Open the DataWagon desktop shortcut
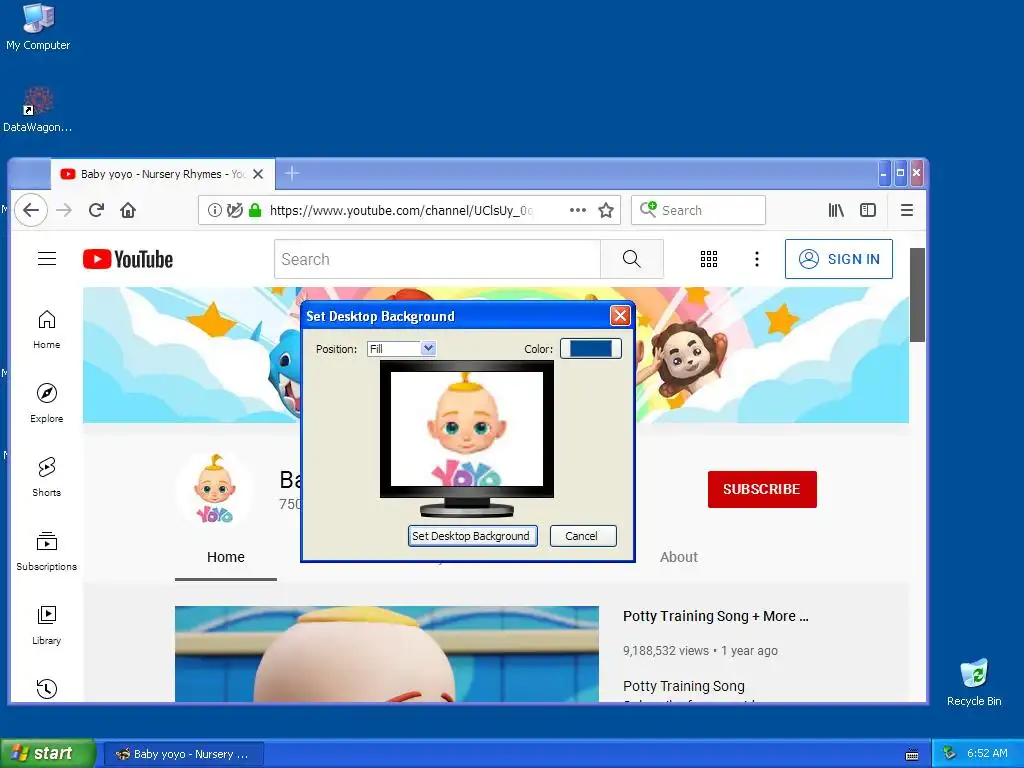The width and height of the screenshot is (1024, 768). (x=38, y=110)
